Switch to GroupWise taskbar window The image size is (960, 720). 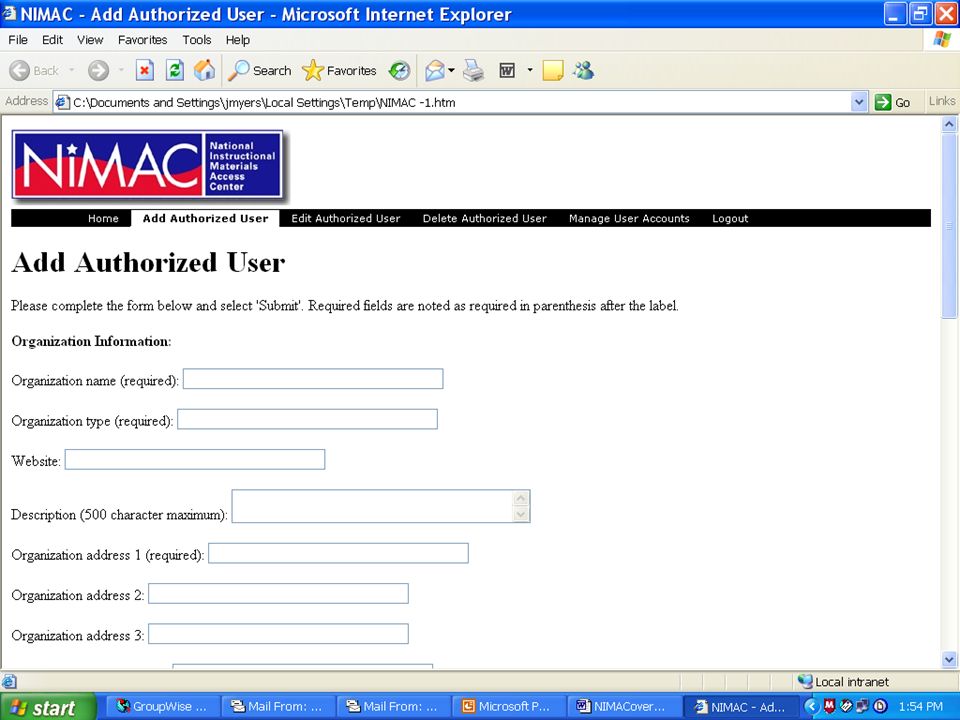click(162, 707)
